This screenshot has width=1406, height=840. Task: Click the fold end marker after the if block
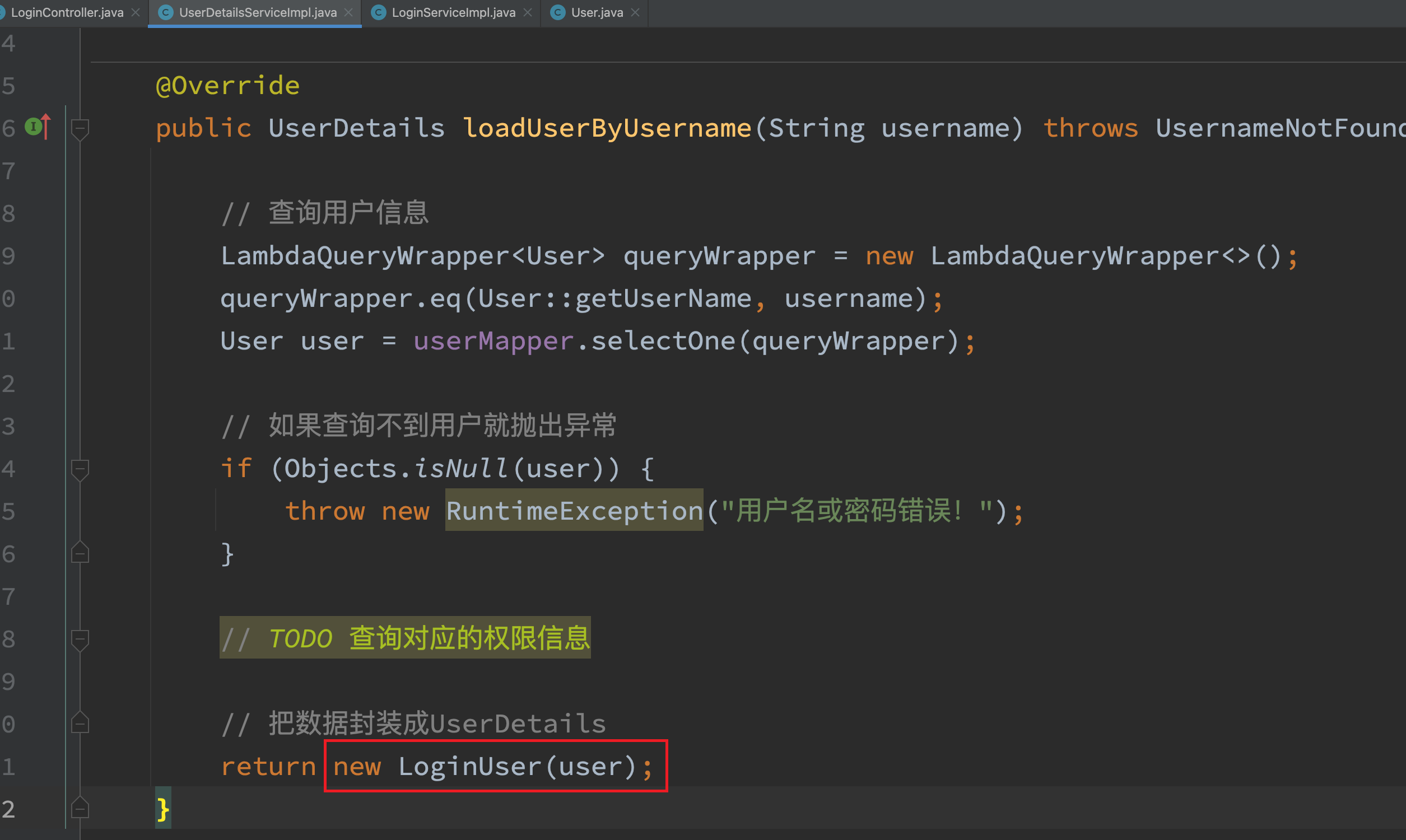coord(80,553)
